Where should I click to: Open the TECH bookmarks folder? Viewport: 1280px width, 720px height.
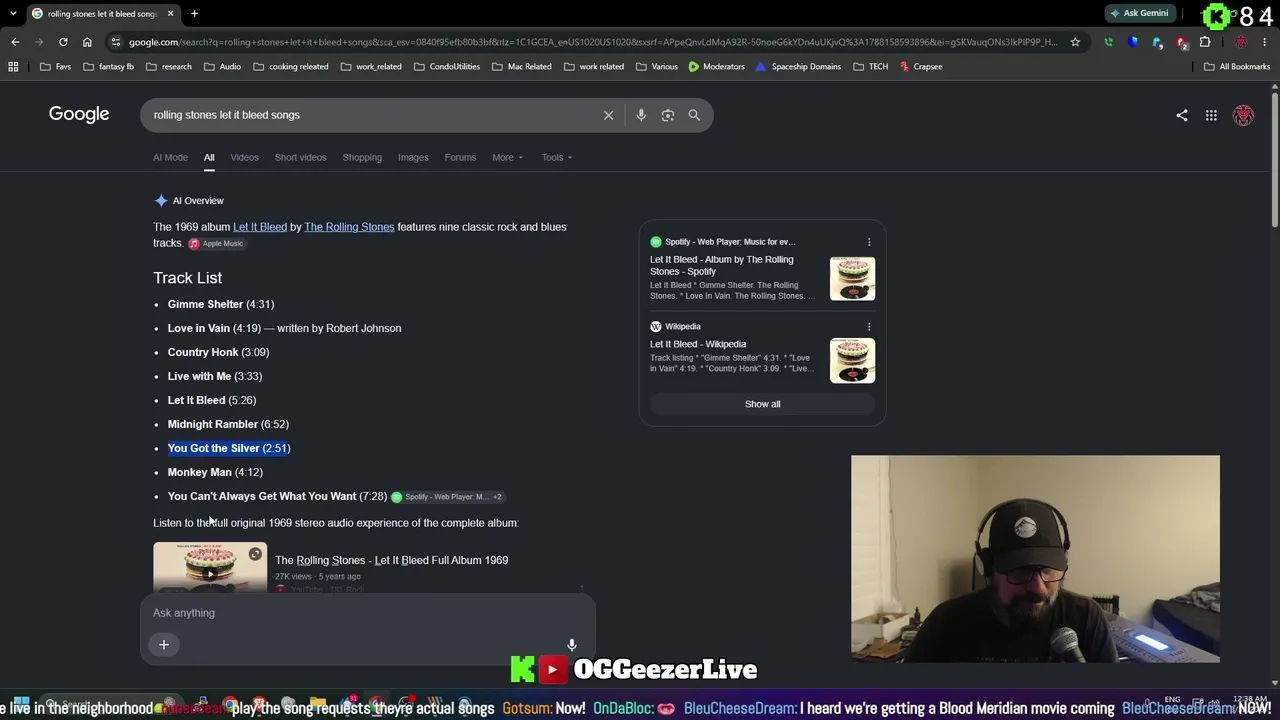click(x=870, y=67)
